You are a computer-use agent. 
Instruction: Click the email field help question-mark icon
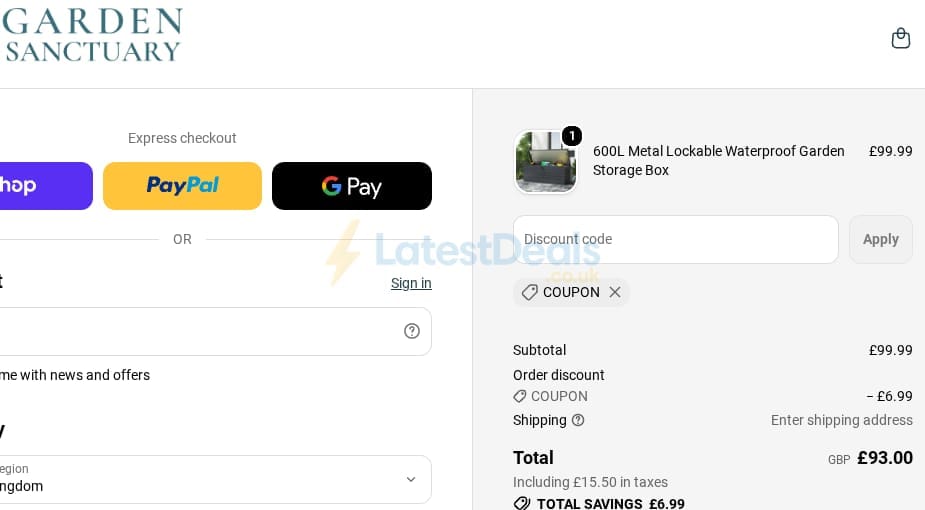pos(412,331)
